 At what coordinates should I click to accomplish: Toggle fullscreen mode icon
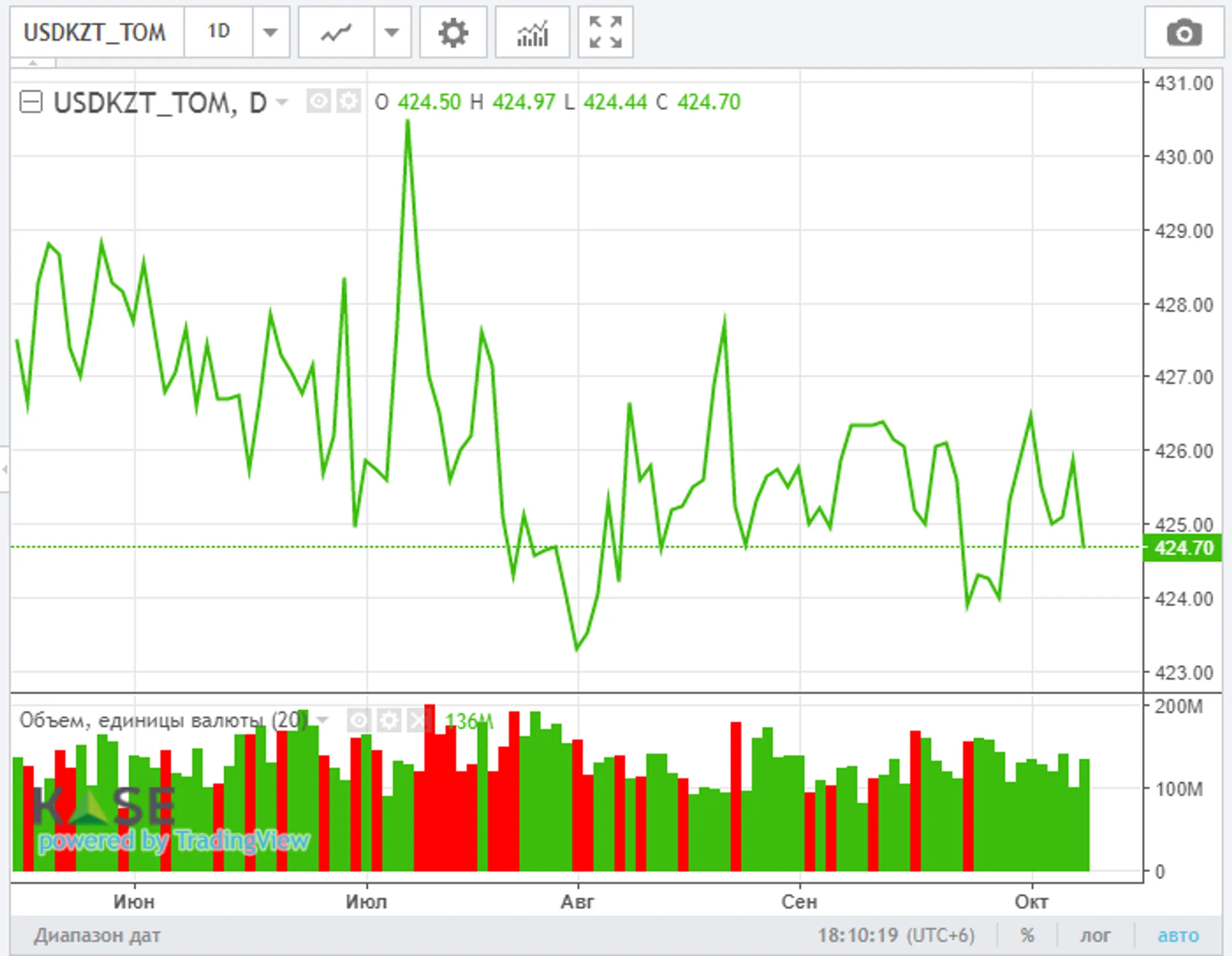click(x=605, y=32)
